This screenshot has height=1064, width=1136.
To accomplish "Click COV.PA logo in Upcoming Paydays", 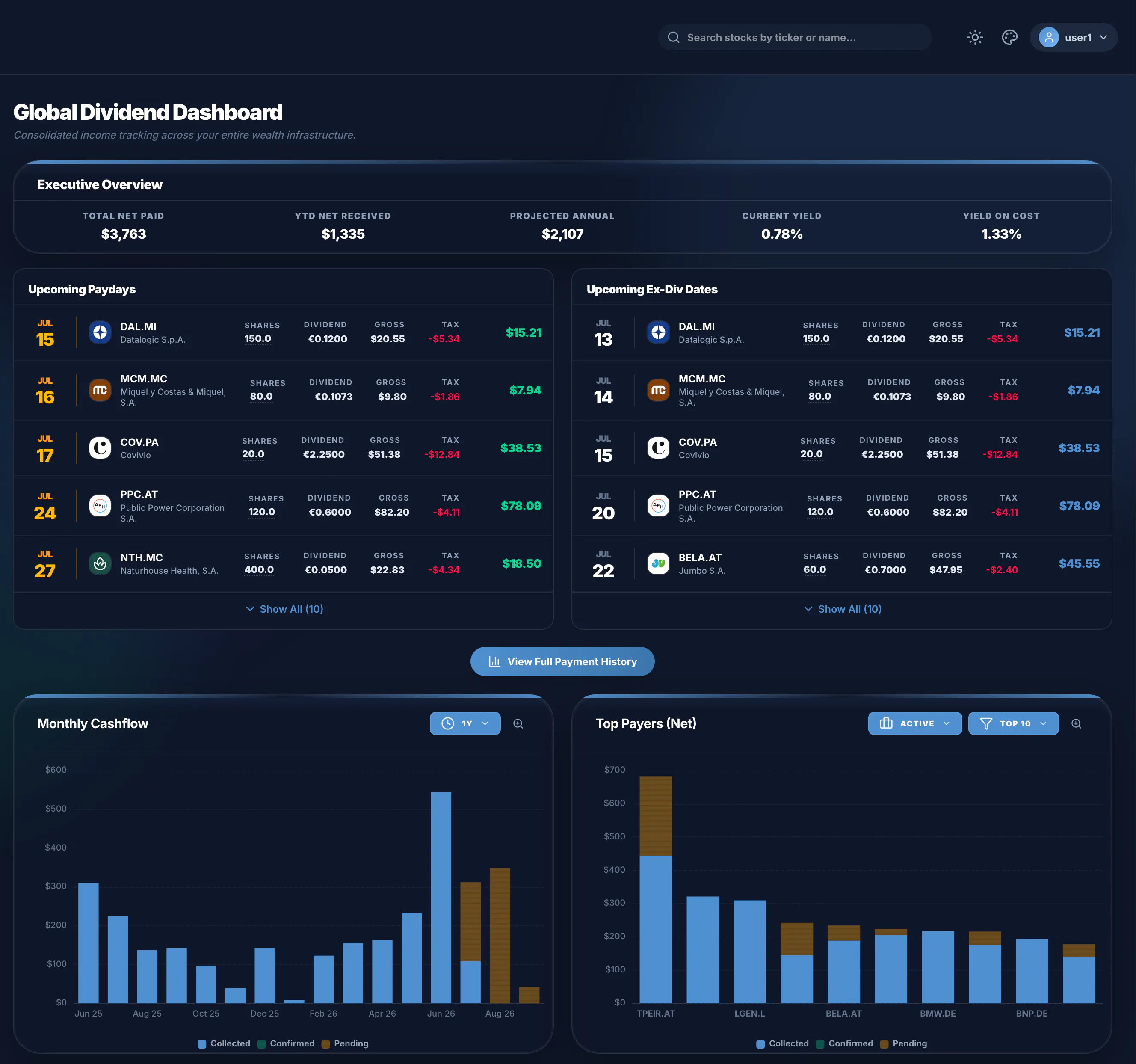I will (x=100, y=448).
